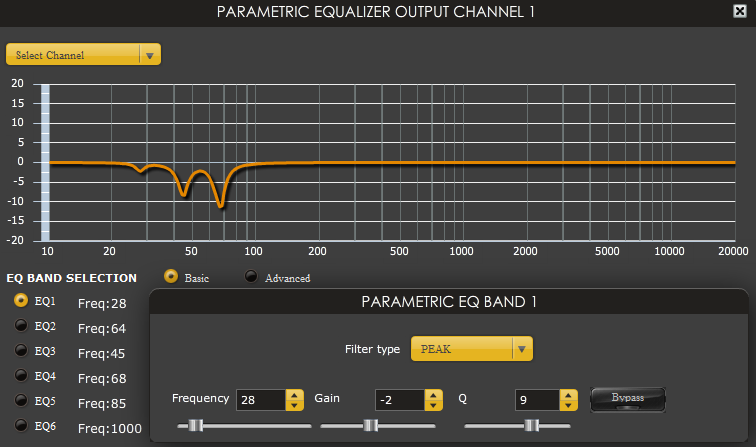
Task: Open the Select Channel dropdown
Action: coord(83,54)
